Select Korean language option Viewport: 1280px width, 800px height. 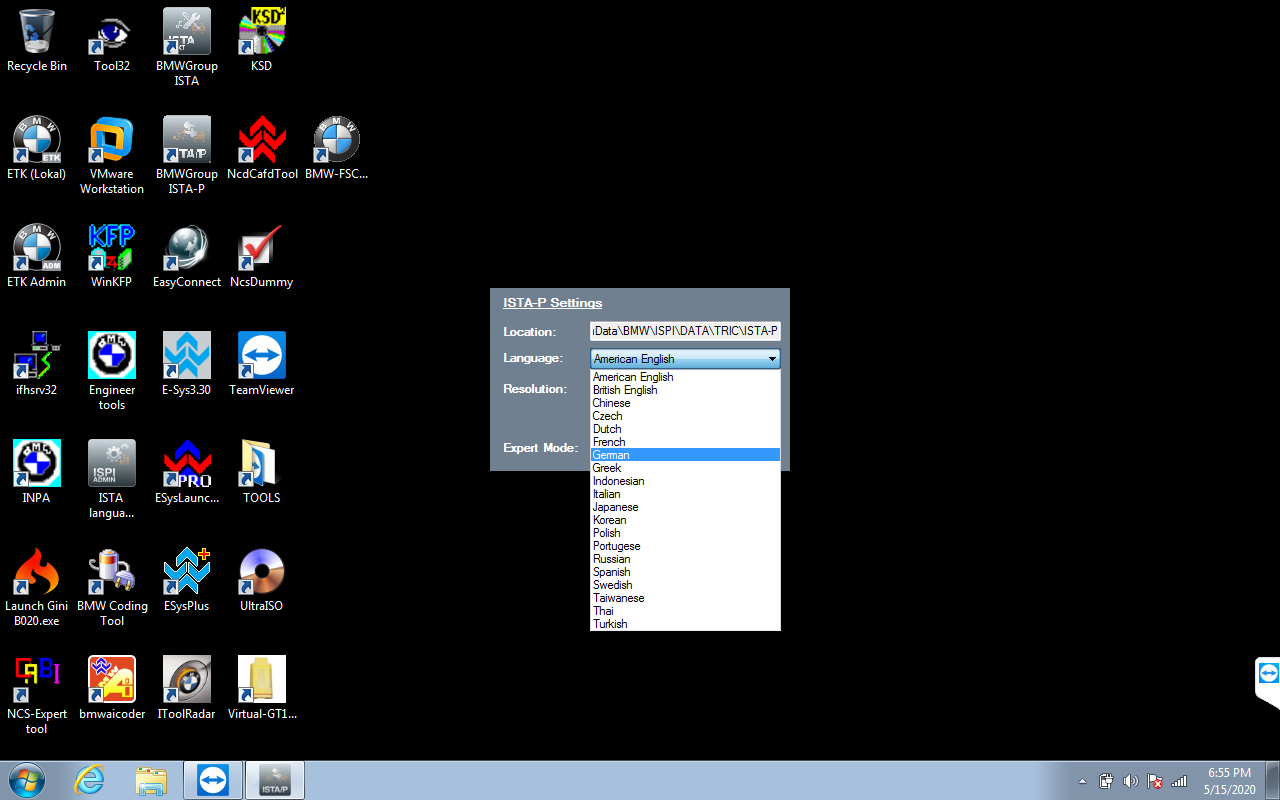pyautogui.click(x=685, y=520)
